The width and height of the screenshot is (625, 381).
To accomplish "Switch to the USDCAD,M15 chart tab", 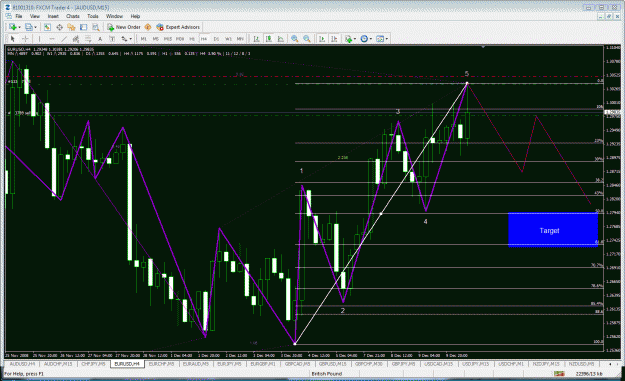I will 438,364.
